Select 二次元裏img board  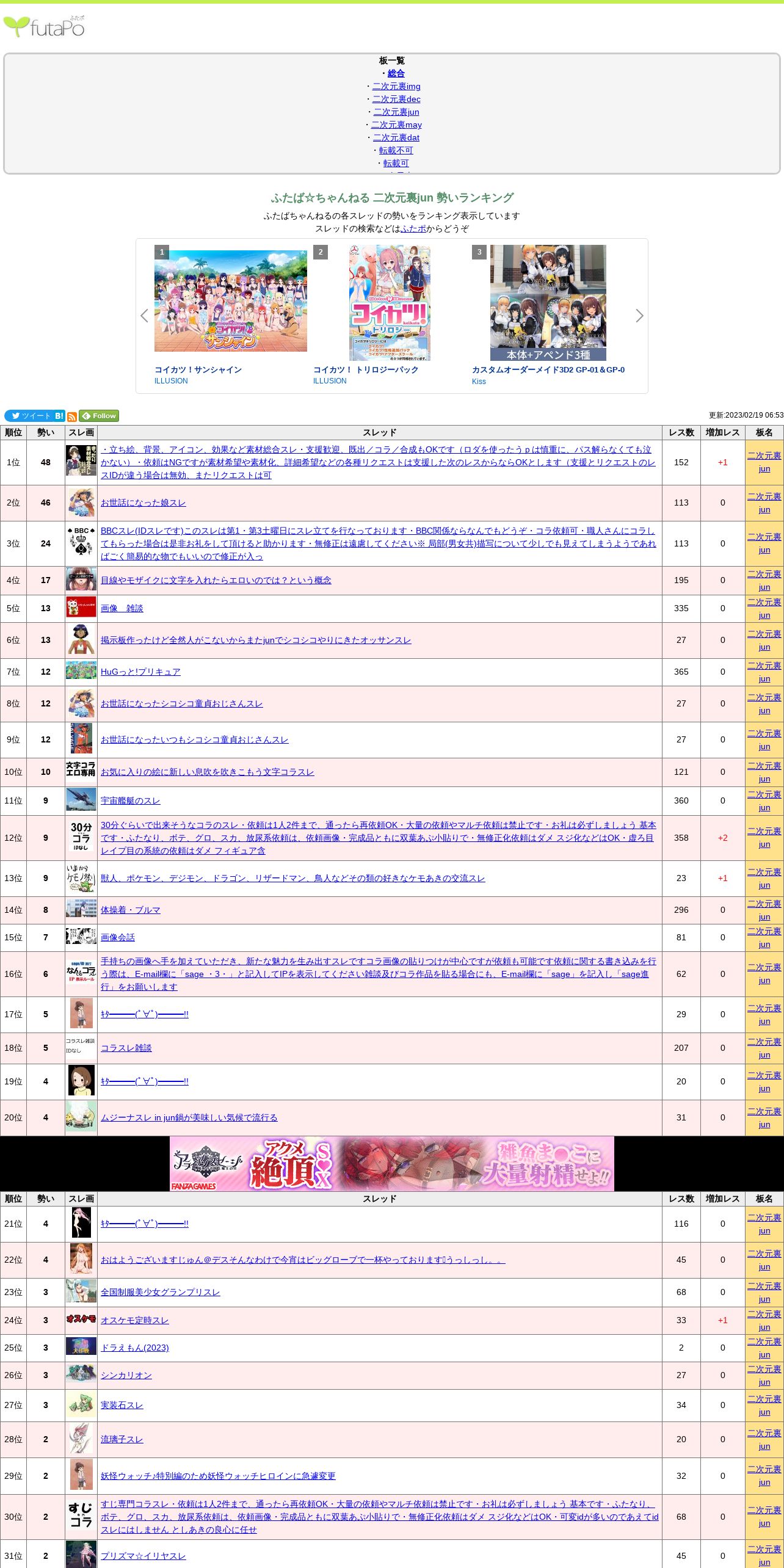[x=396, y=86]
